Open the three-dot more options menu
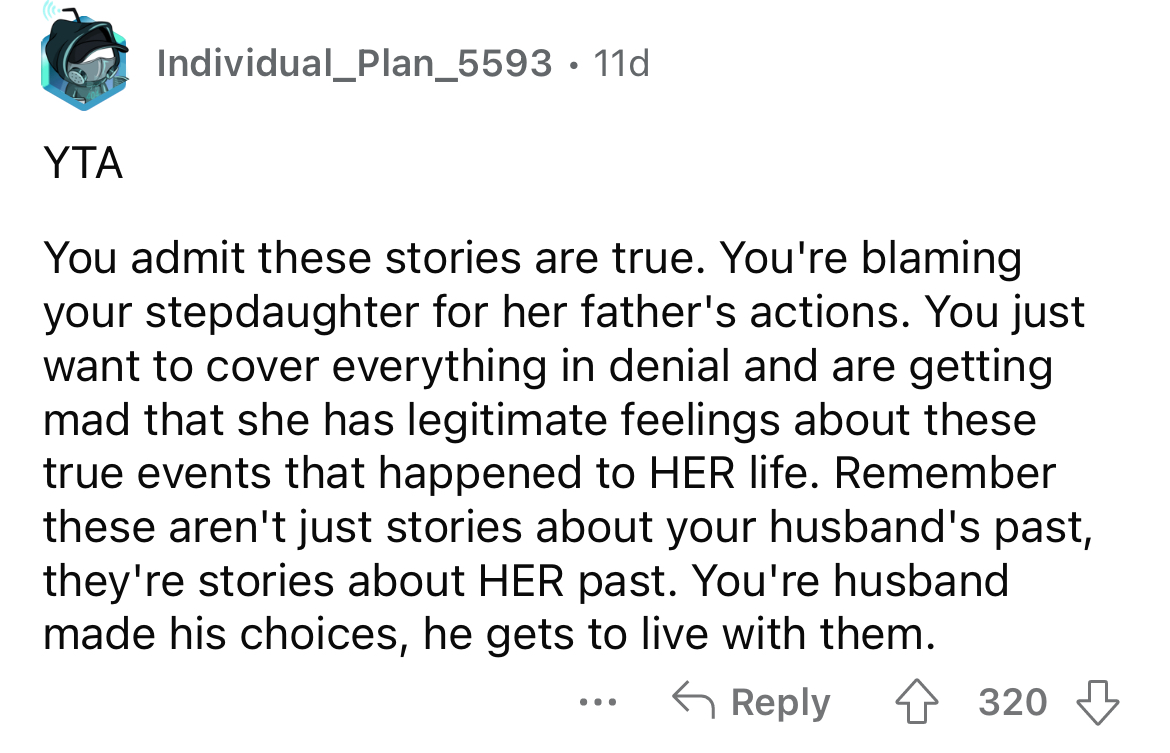This screenshot has height=753, width=1170. pyautogui.click(x=598, y=702)
